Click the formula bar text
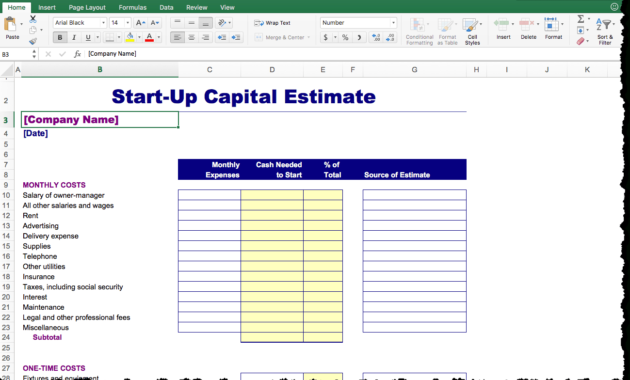Image resolution: width=630 pixels, height=380 pixels. (112, 53)
